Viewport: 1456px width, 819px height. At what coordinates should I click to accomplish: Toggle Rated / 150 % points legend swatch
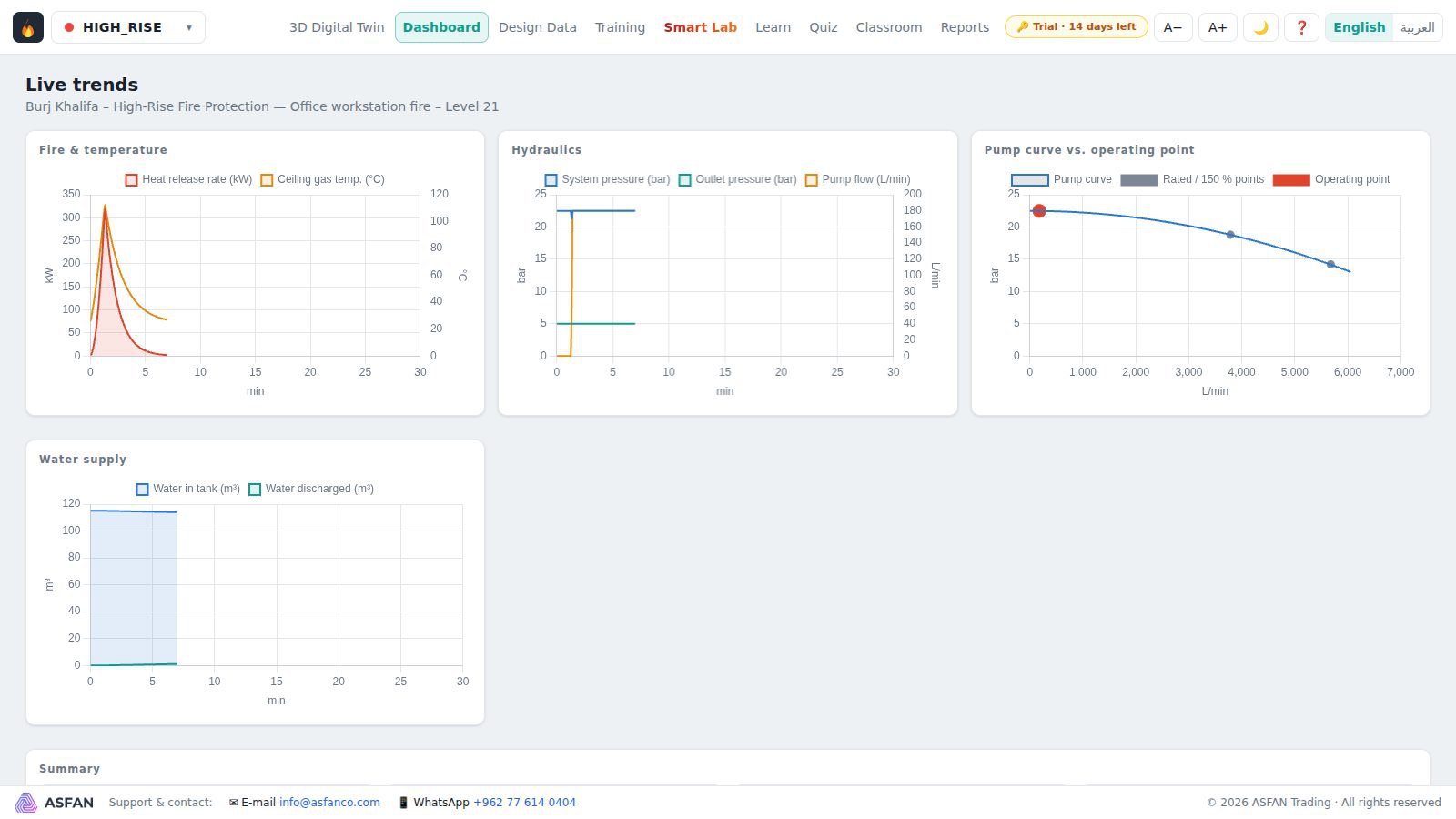[1138, 180]
